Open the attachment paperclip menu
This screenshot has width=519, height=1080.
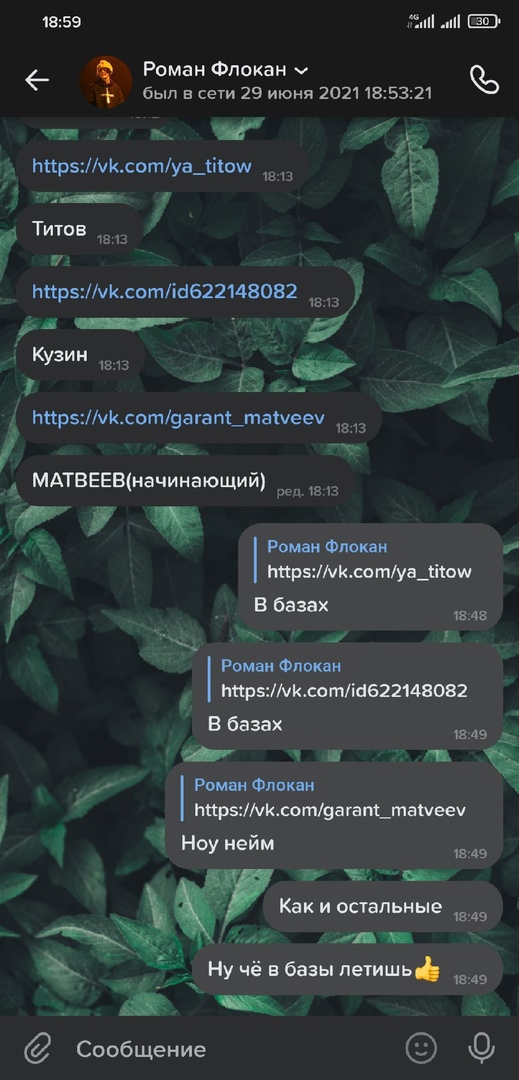(37, 1049)
